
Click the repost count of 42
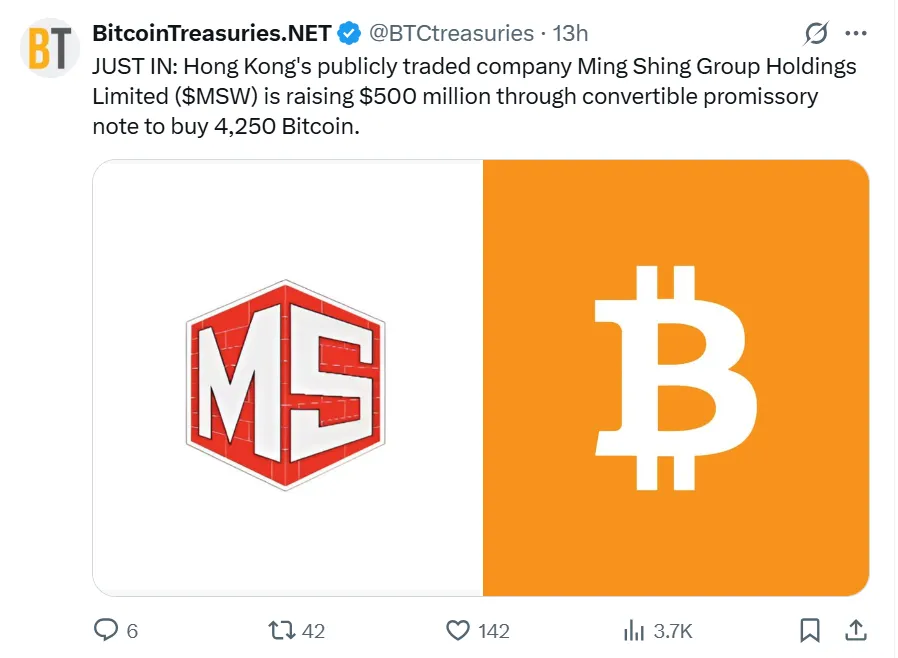pos(313,631)
